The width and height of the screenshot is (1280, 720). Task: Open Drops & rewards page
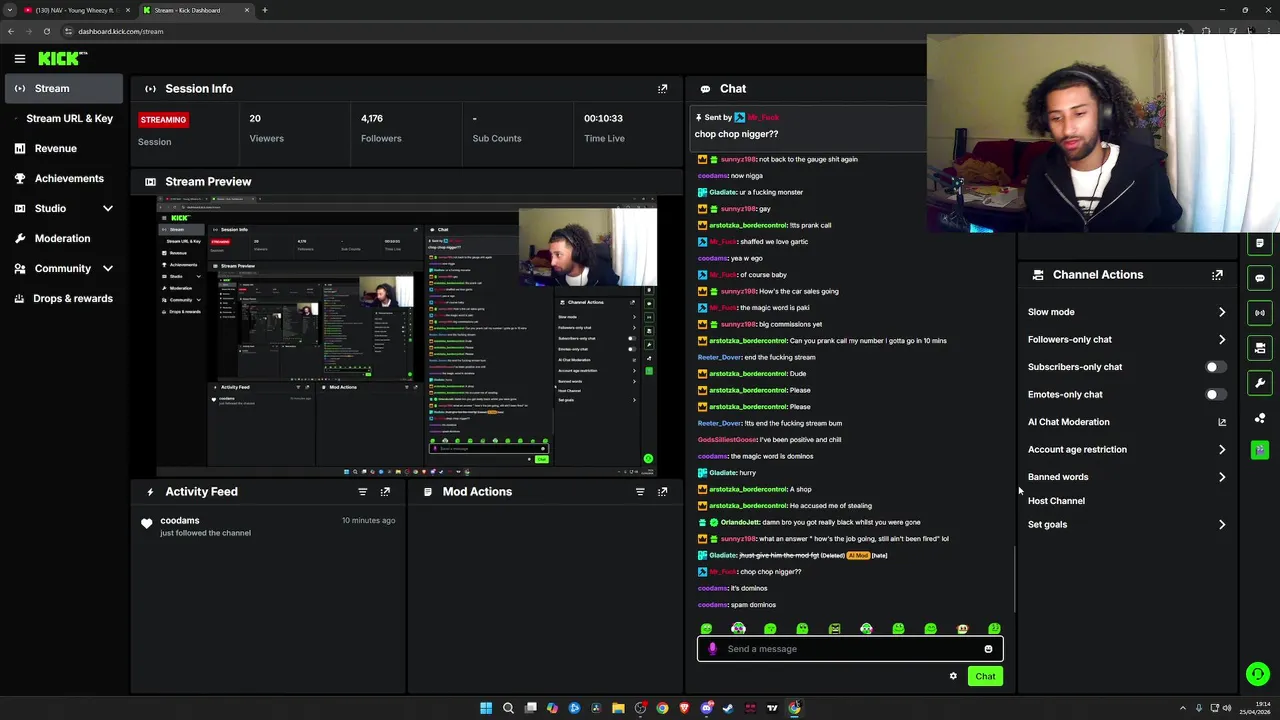tap(64, 299)
